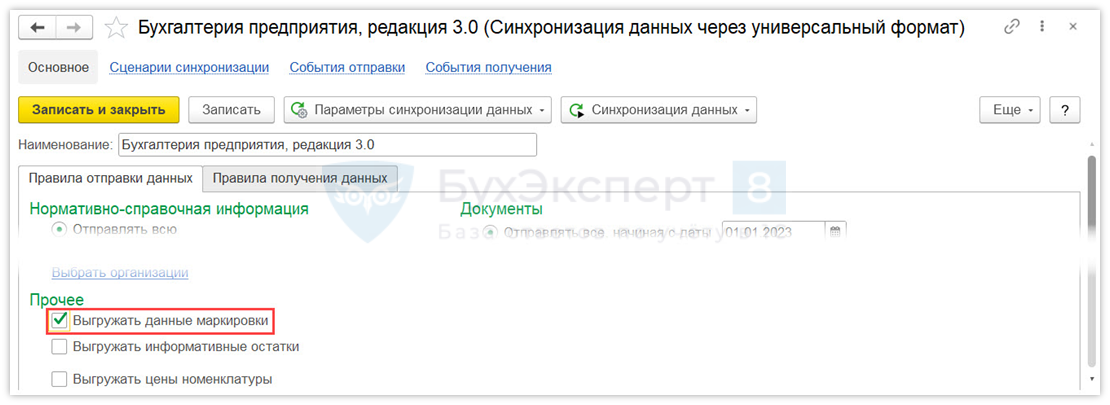The image size is (1110, 405).
Task: Open the three-dot window options menu
Action: pyautogui.click(x=1042, y=27)
